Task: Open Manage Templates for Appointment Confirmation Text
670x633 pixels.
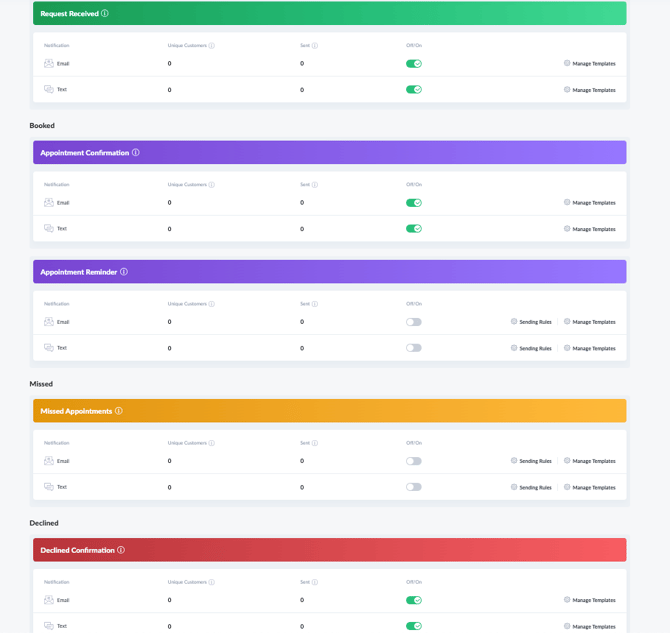Action: pos(590,229)
